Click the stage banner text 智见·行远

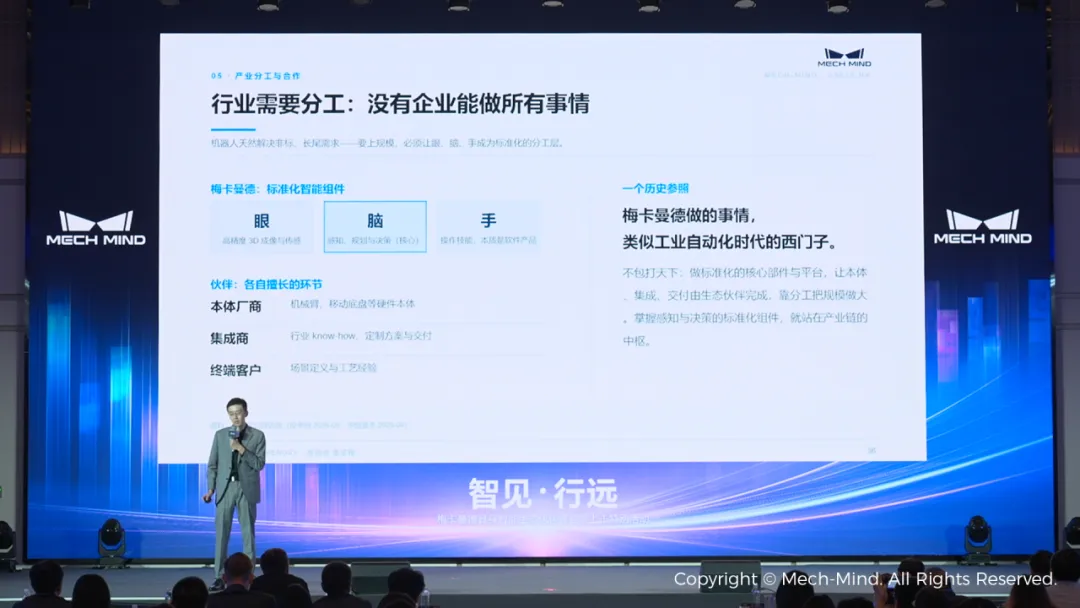(x=543, y=493)
